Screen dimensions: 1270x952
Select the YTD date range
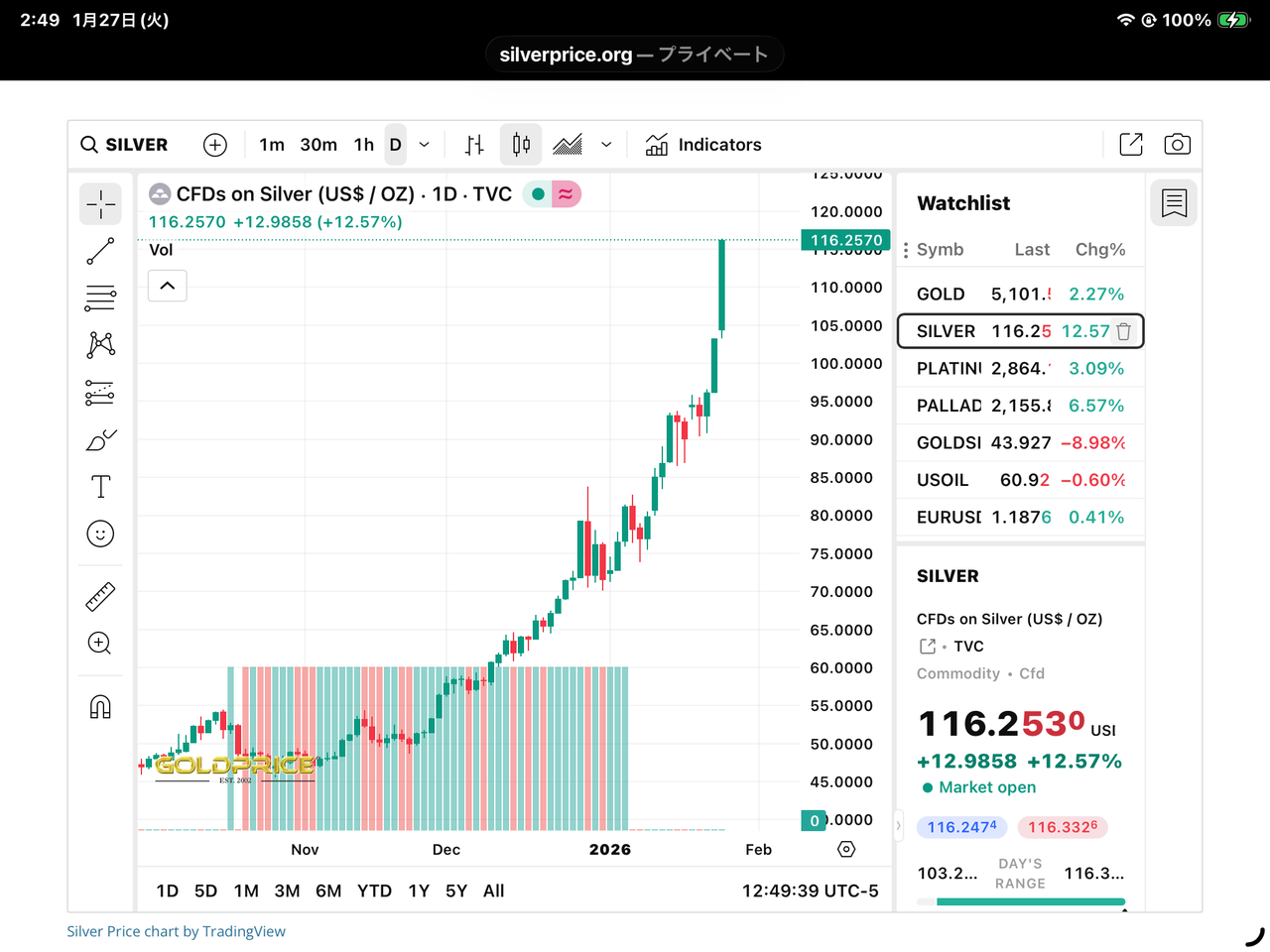[374, 891]
